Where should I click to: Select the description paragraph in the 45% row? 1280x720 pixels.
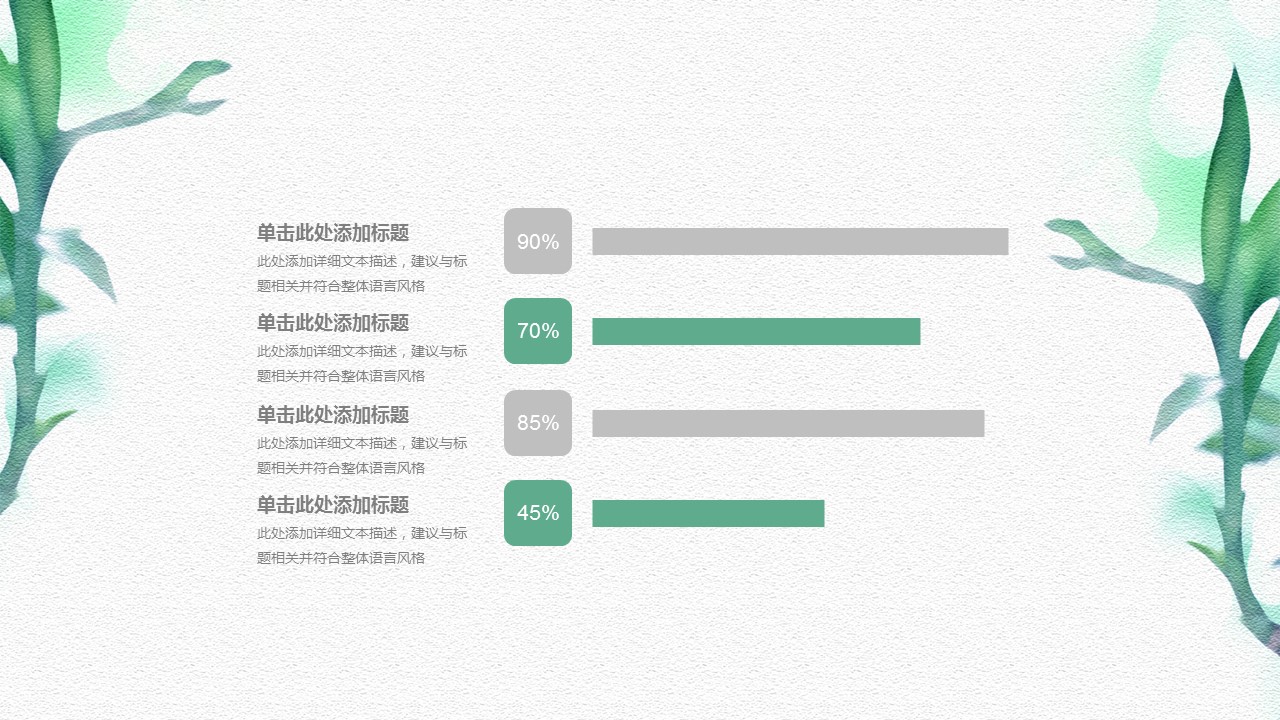coord(362,545)
